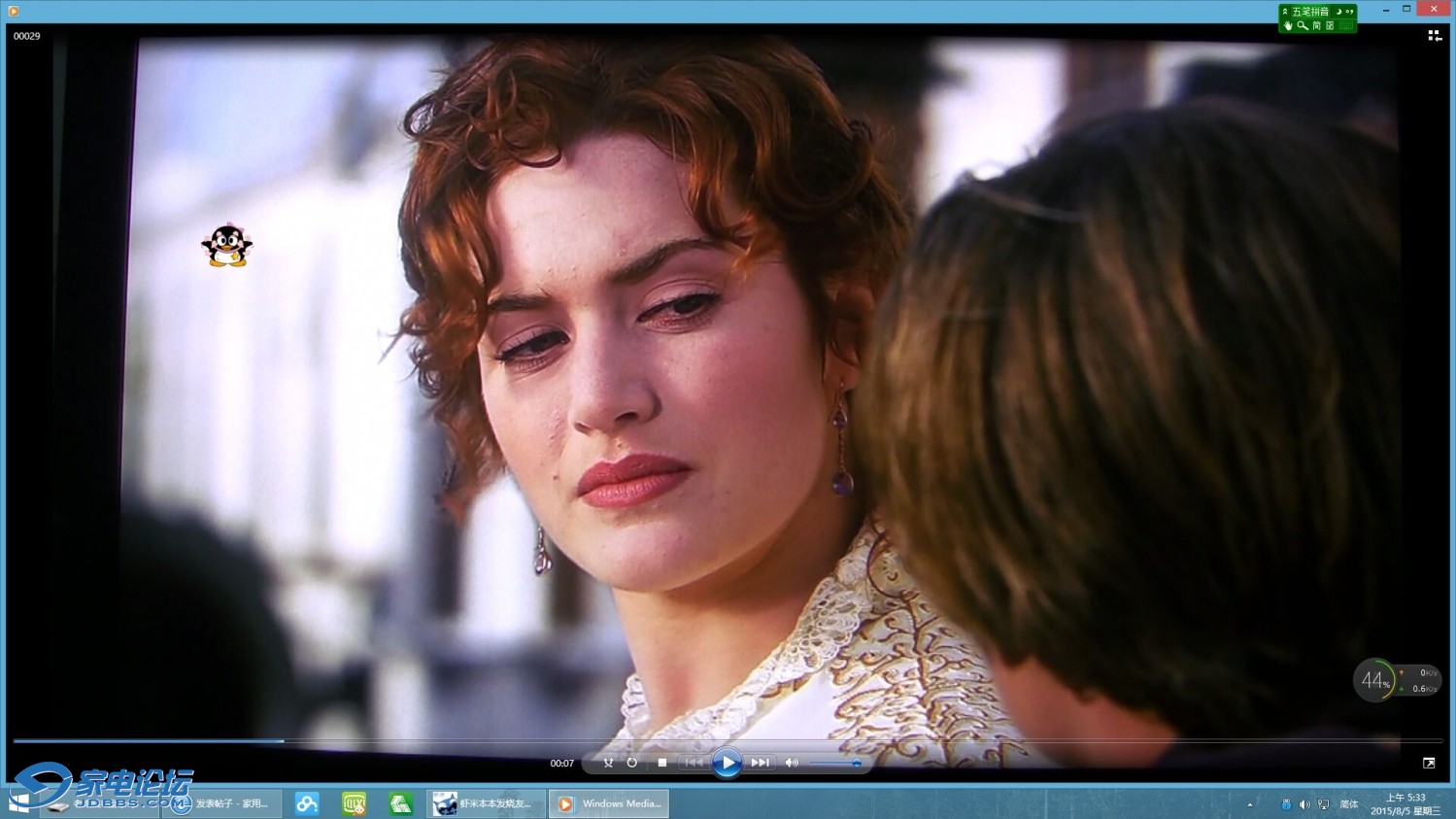Adjust the volume slider handle
This screenshot has height=819, width=1456.
[x=856, y=764]
